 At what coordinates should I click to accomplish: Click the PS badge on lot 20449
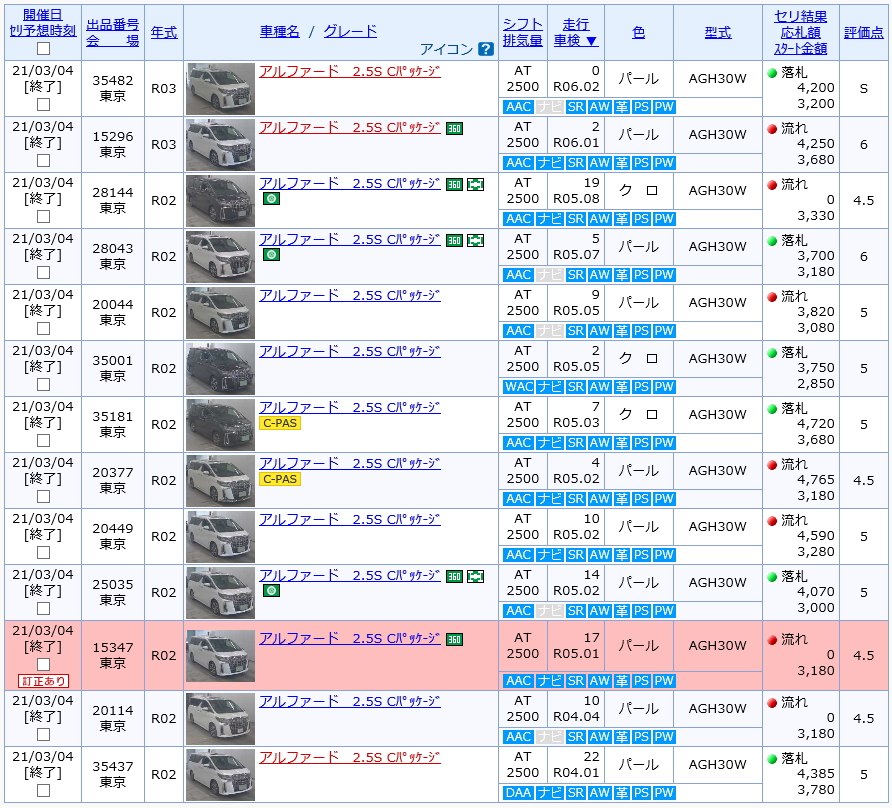pos(641,555)
